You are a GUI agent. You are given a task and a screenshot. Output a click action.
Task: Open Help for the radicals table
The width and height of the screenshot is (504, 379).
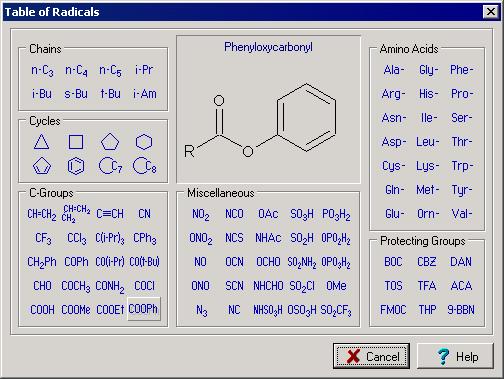tap(455, 356)
